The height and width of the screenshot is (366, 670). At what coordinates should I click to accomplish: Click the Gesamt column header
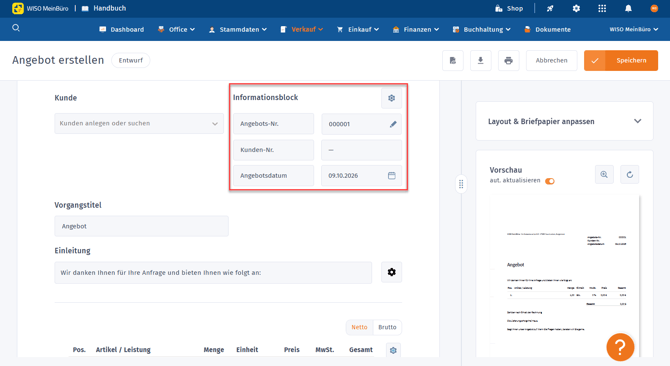[x=361, y=350]
